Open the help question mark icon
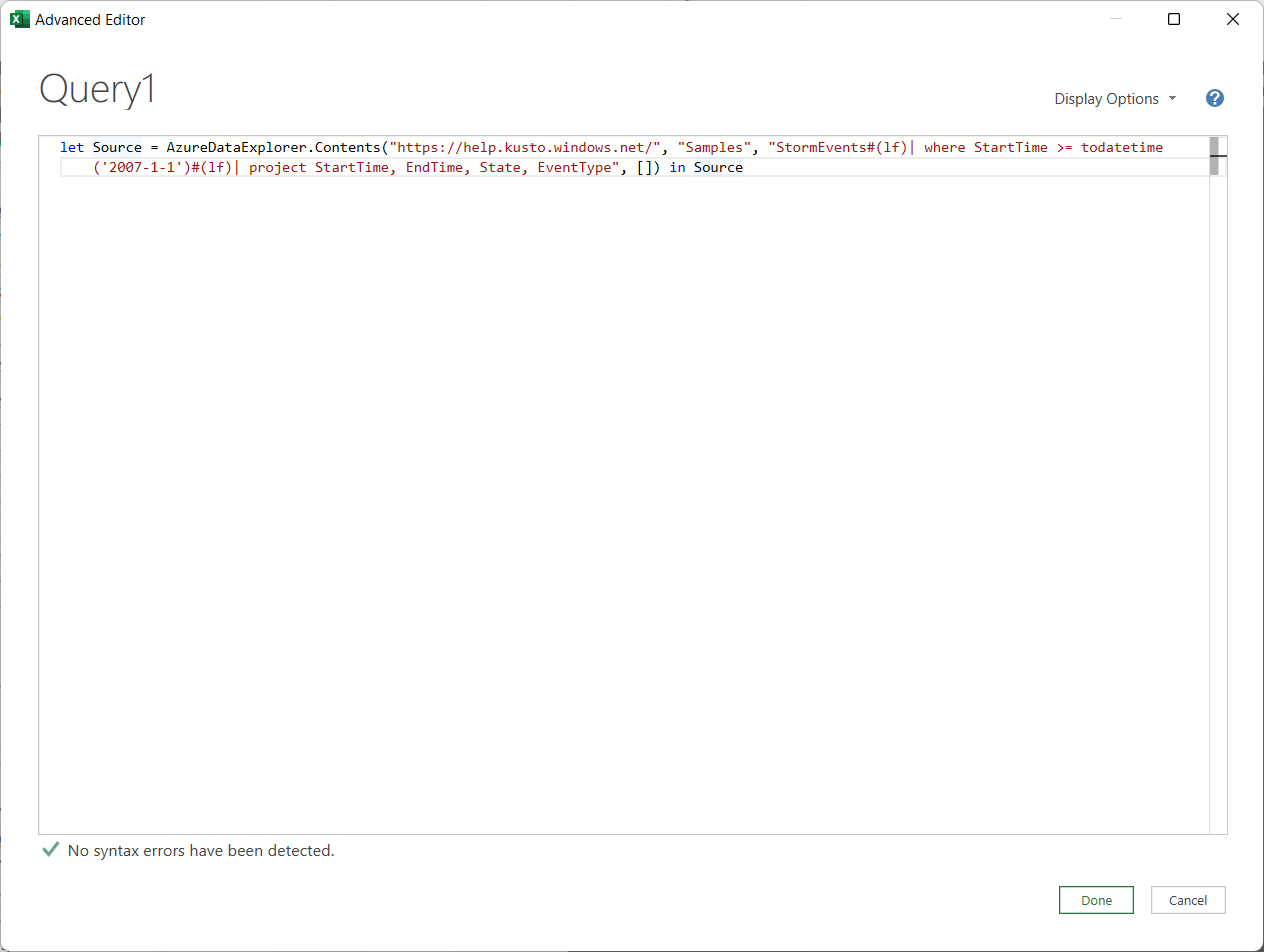 coord(1215,98)
